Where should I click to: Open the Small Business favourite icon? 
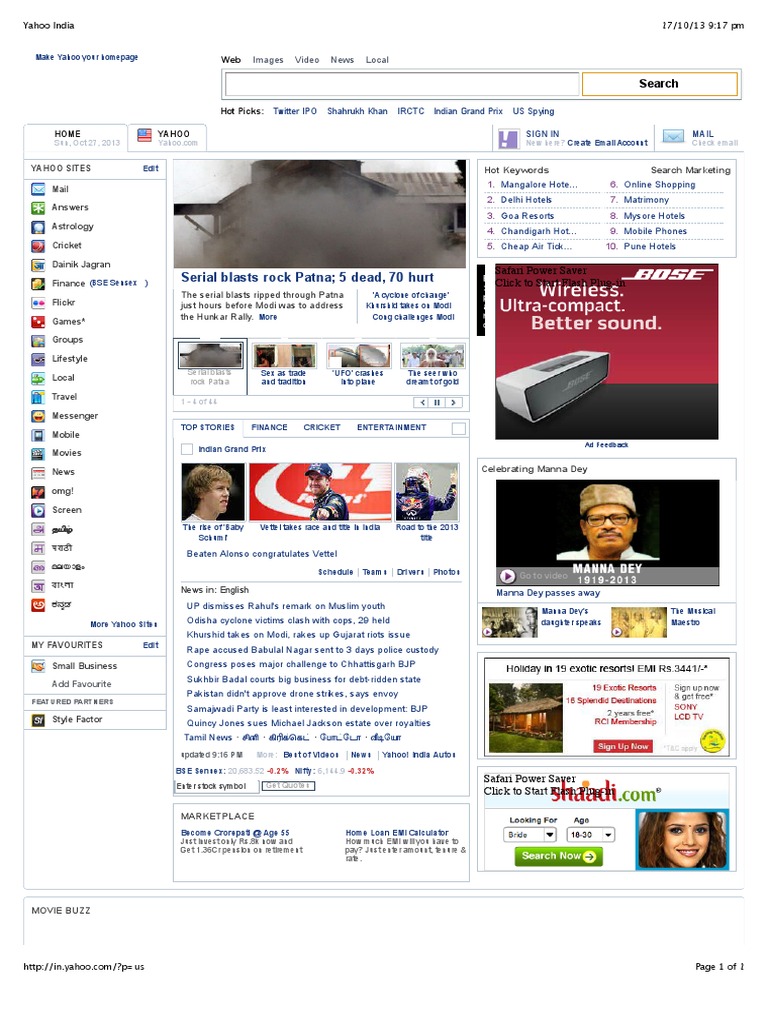(38, 666)
